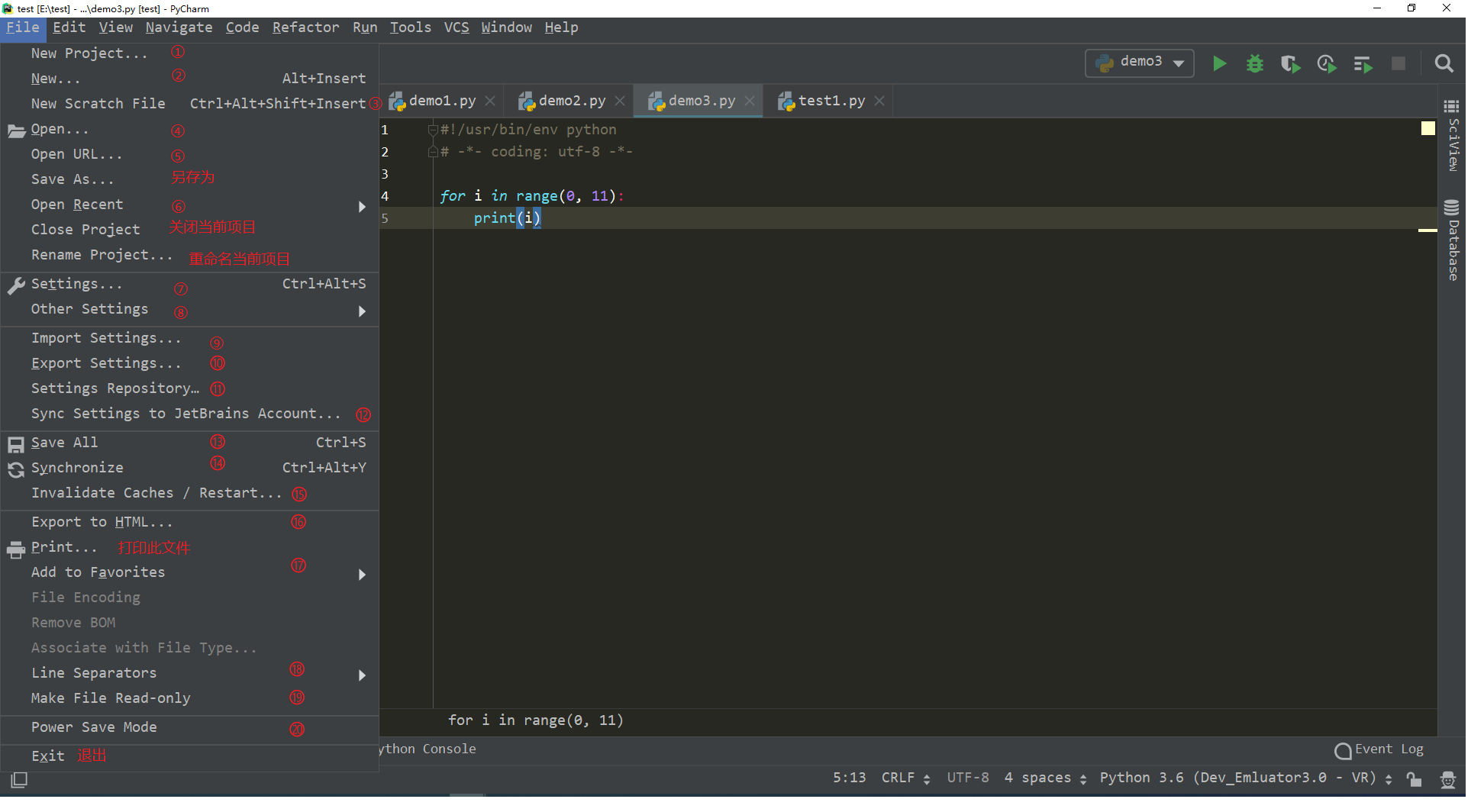Click the lock icon in the status bar
The width and height of the screenshot is (1484, 812).
(x=1414, y=778)
